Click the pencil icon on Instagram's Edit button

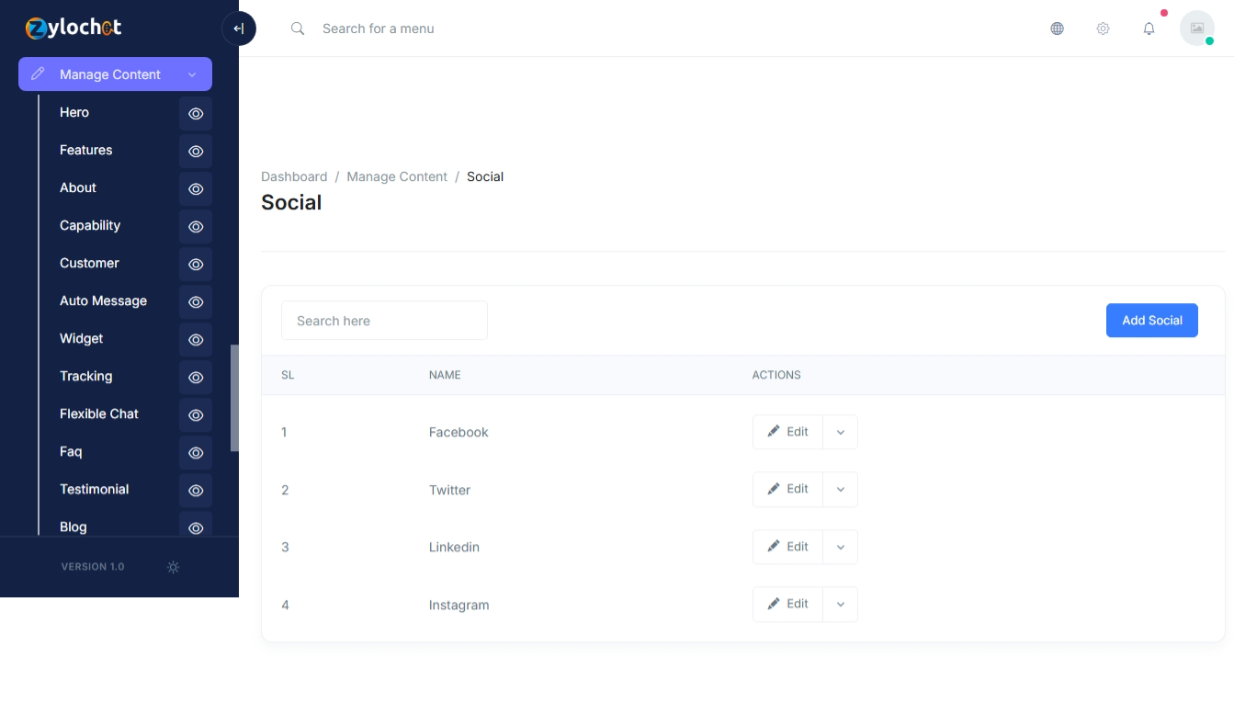coord(773,604)
